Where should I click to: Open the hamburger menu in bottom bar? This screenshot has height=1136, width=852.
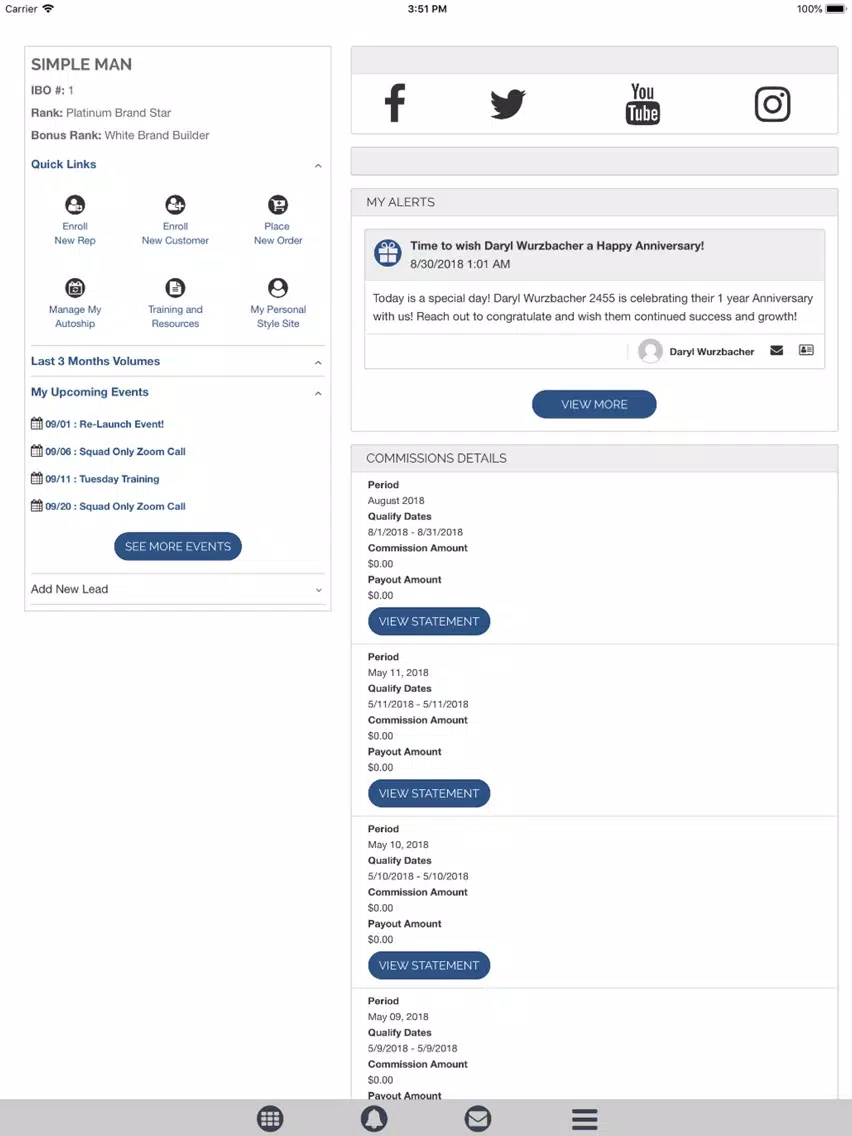click(585, 1119)
